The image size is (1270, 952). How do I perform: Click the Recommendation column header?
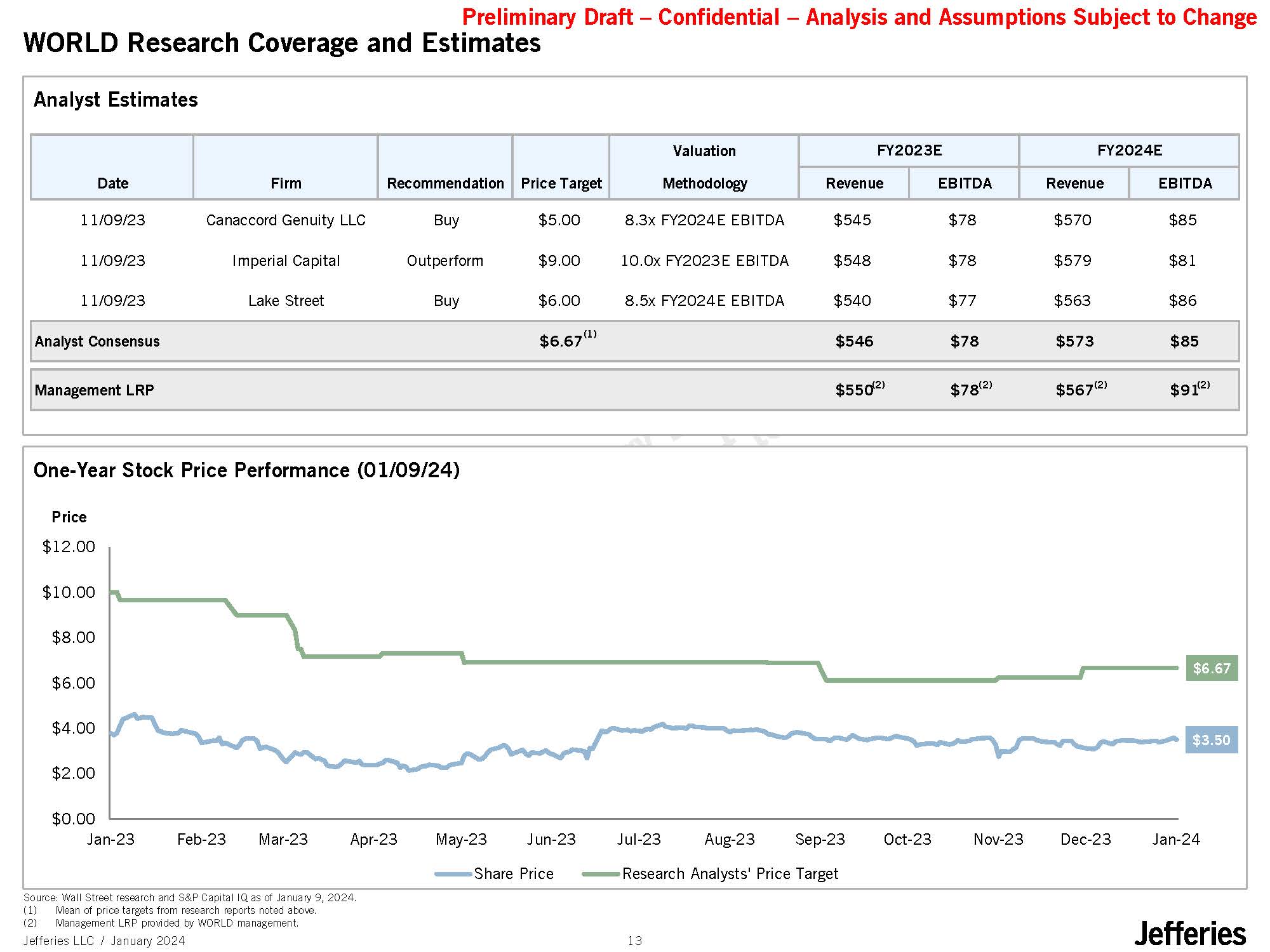[445, 183]
